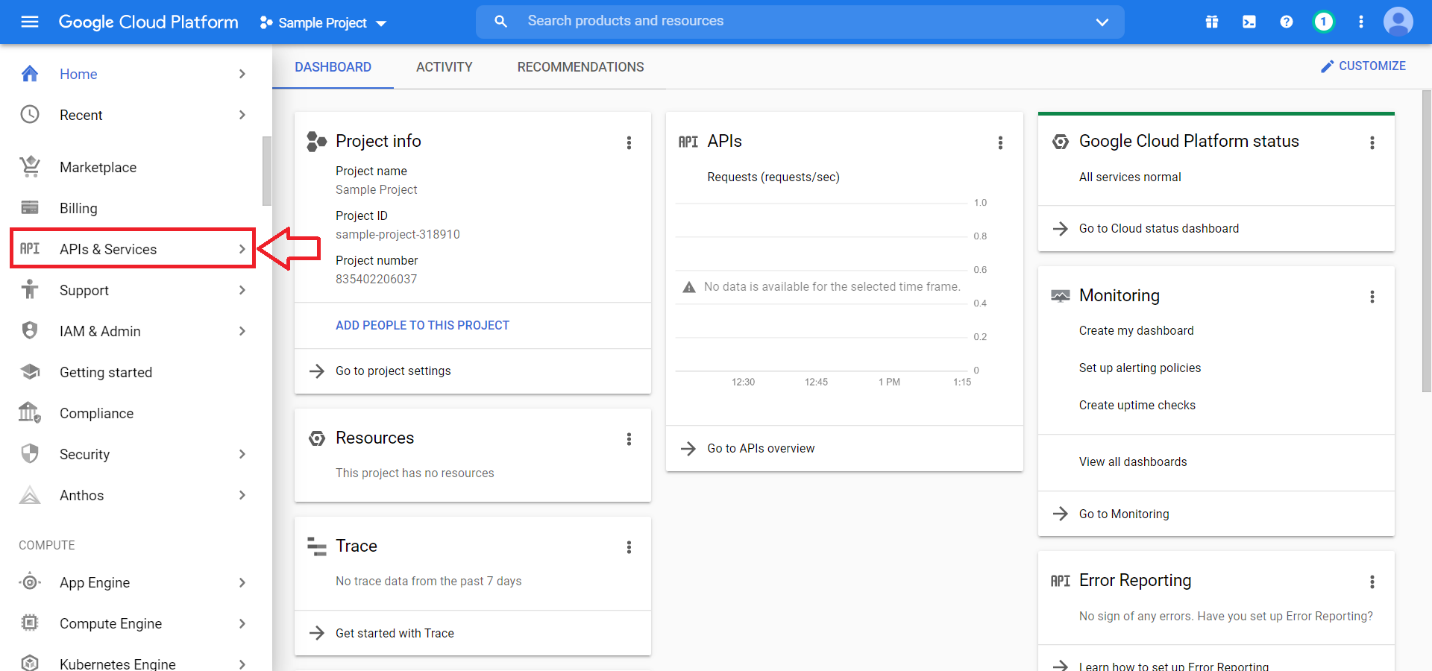Viewport: 1432px width, 671px height.
Task: Switch to the Dashboard tab
Action: pos(333,67)
